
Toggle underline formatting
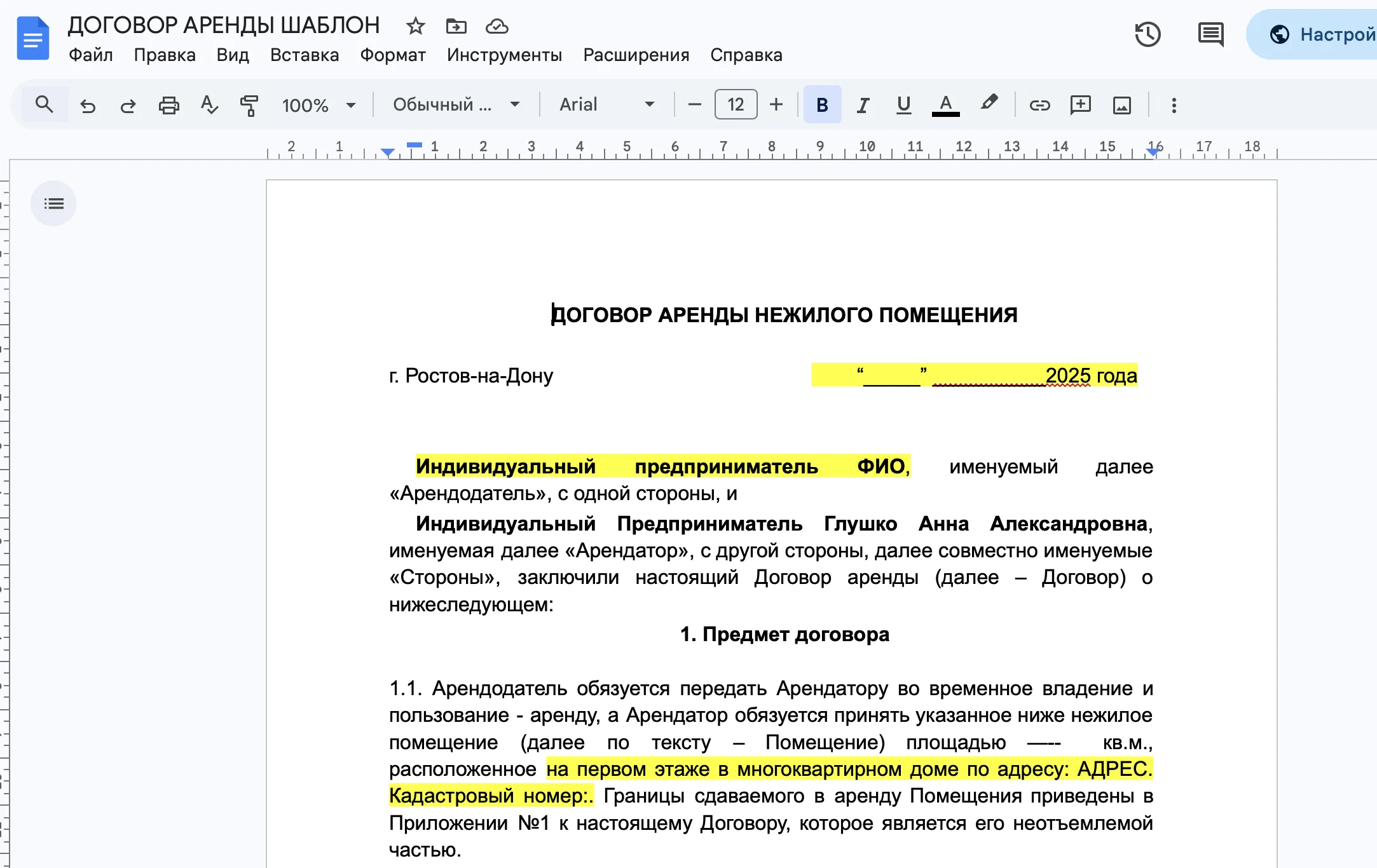click(904, 104)
